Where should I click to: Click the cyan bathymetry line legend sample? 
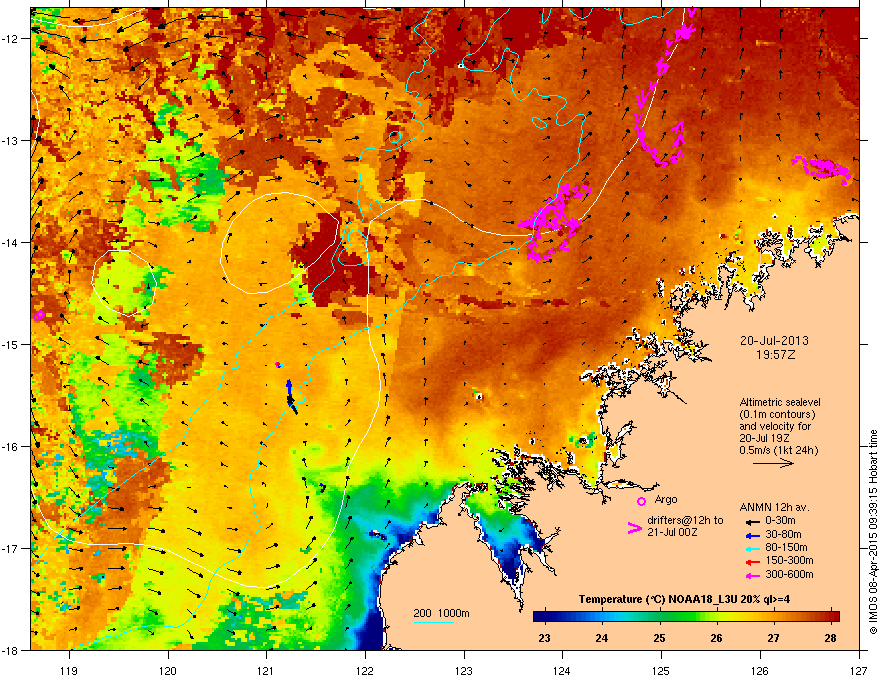pos(433,622)
